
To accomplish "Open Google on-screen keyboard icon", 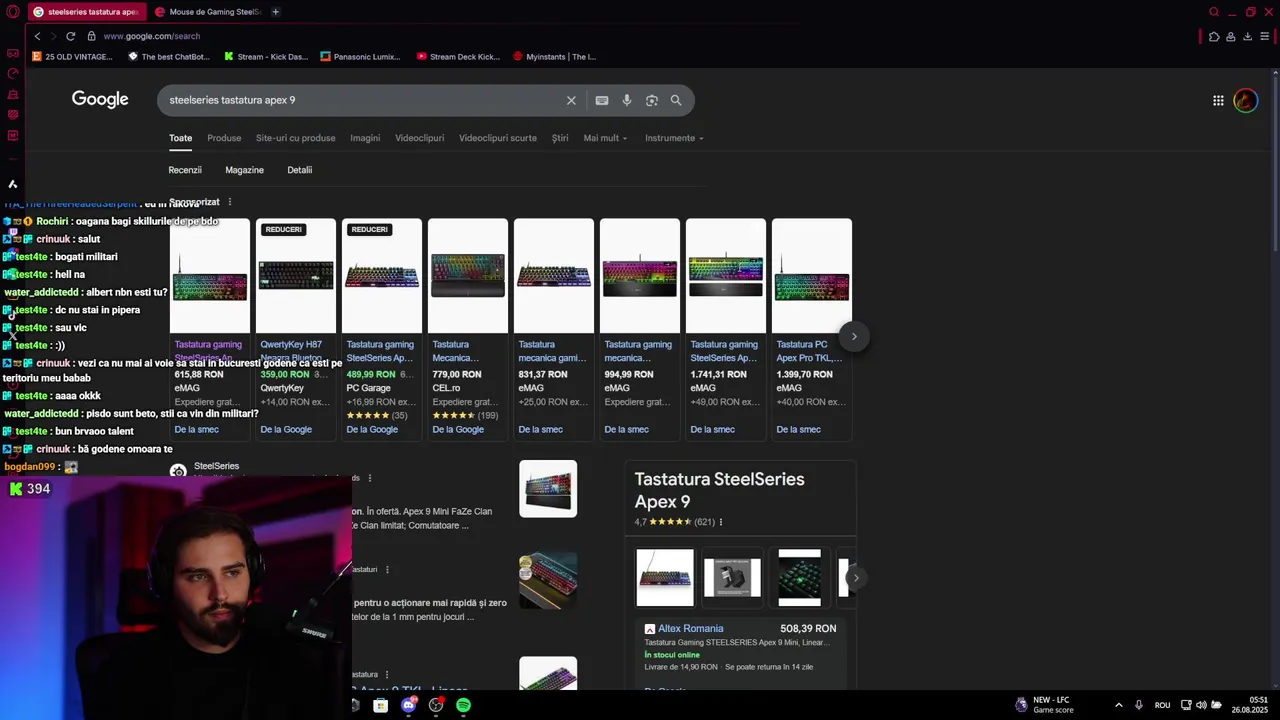I will coord(602,100).
